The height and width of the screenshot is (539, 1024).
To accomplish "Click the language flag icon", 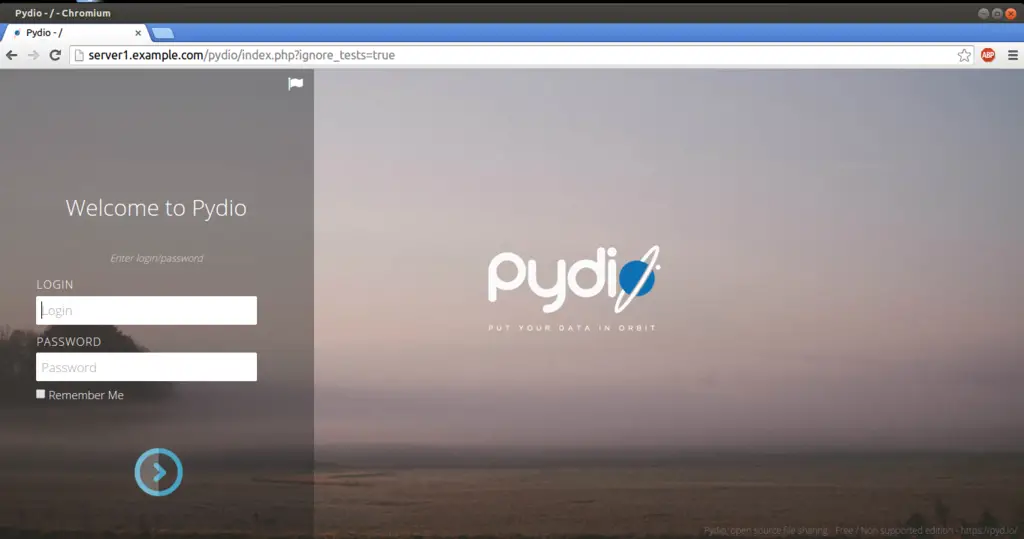I will pos(296,84).
